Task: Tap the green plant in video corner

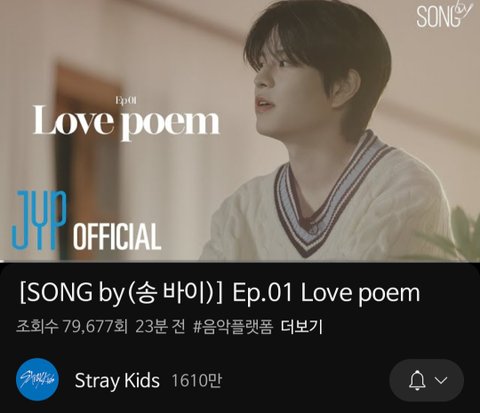Action: [462, 235]
